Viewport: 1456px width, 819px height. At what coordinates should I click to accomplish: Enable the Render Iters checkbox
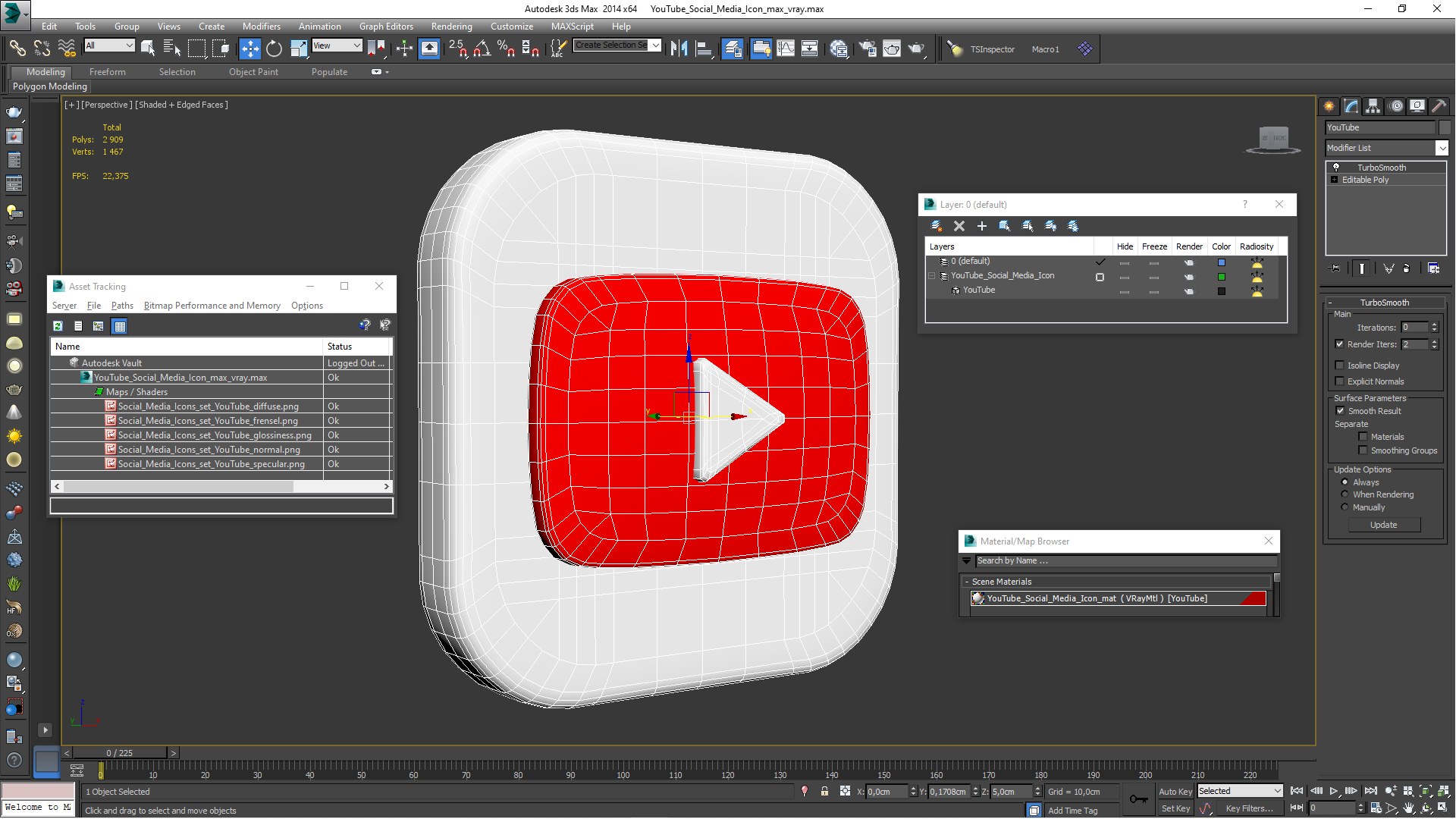[x=1339, y=344]
